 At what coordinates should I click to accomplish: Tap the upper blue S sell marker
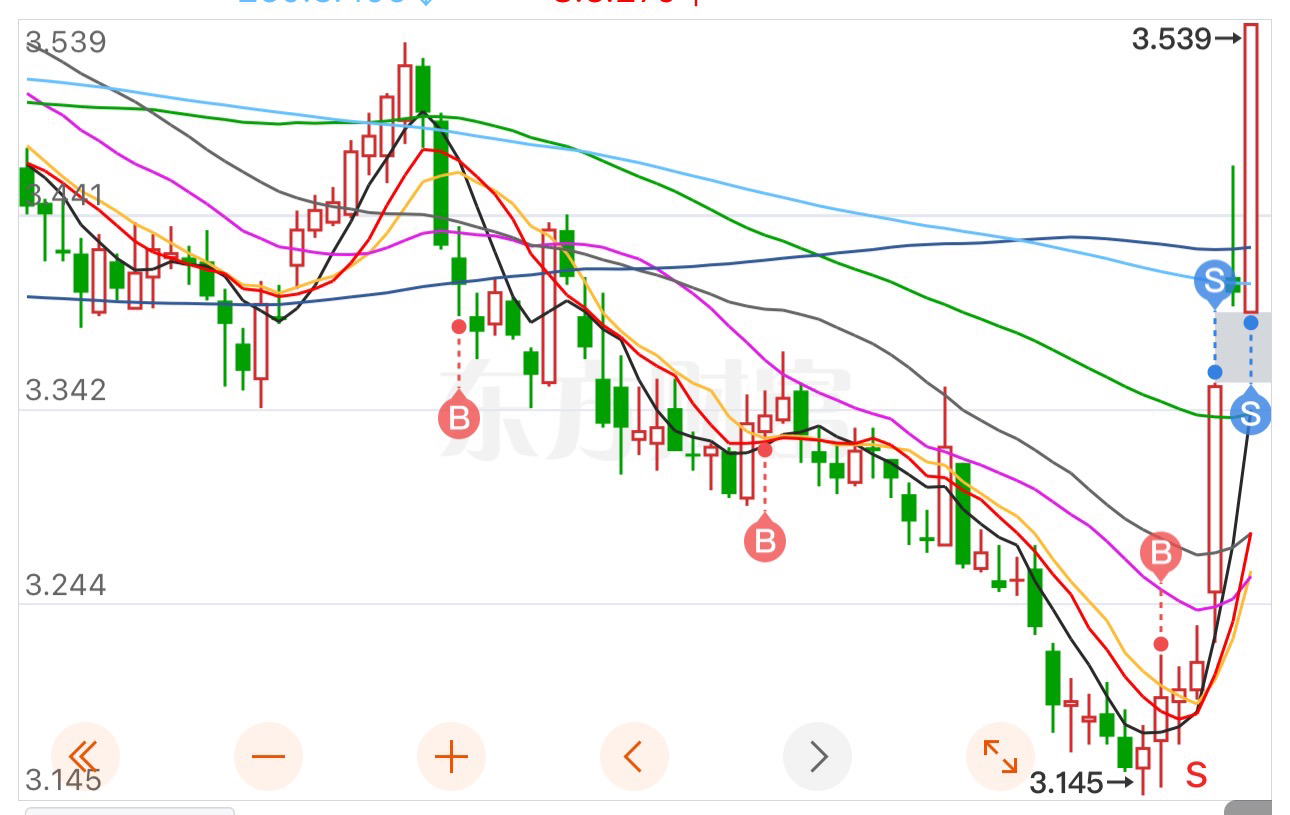1215,280
